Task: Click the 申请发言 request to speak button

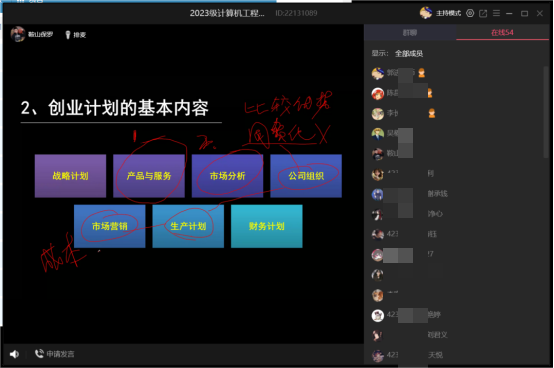Action: coord(60,354)
